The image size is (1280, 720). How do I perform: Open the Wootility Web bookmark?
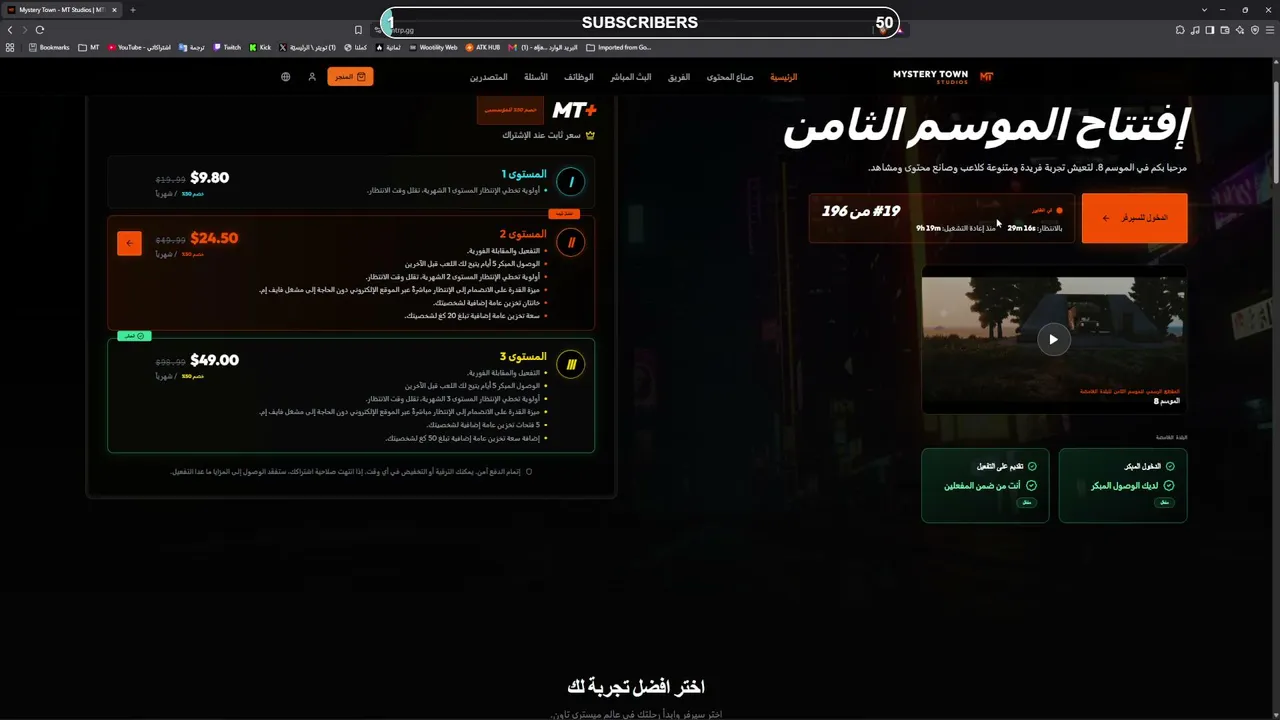click(x=433, y=47)
